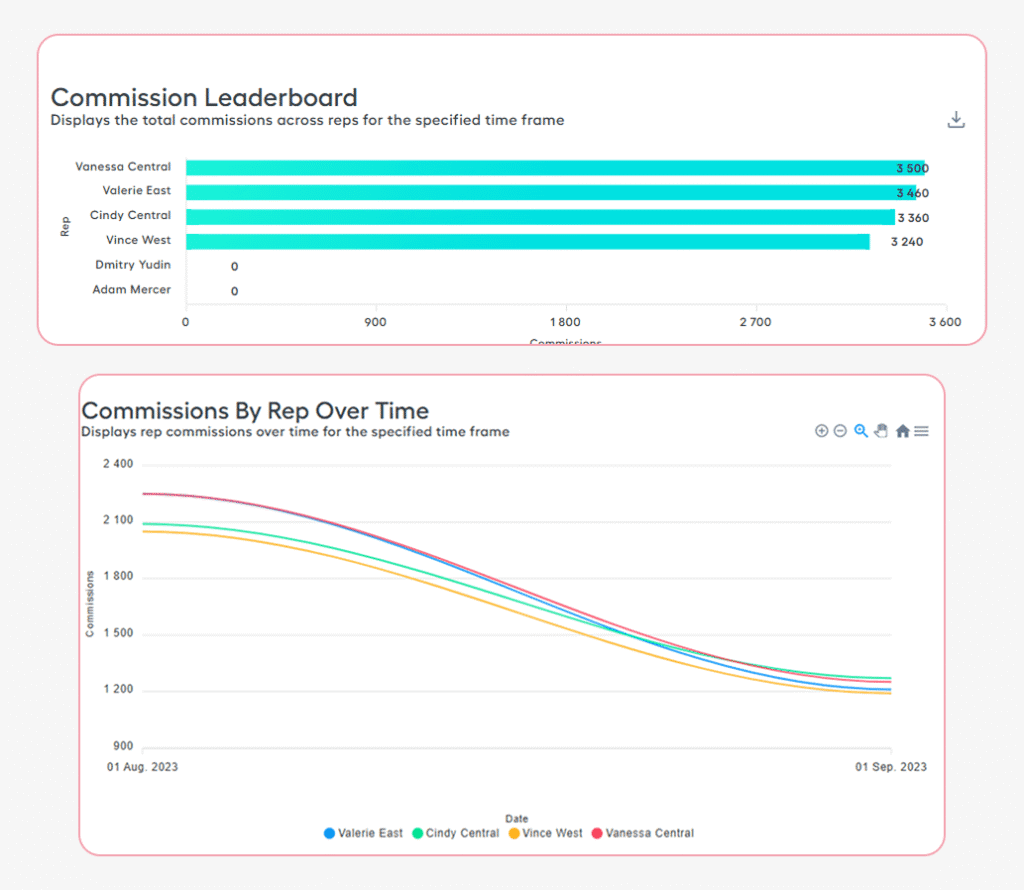The width and height of the screenshot is (1024, 890).
Task: Select the Vince West leaderboard bar
Action: (527, 241)
